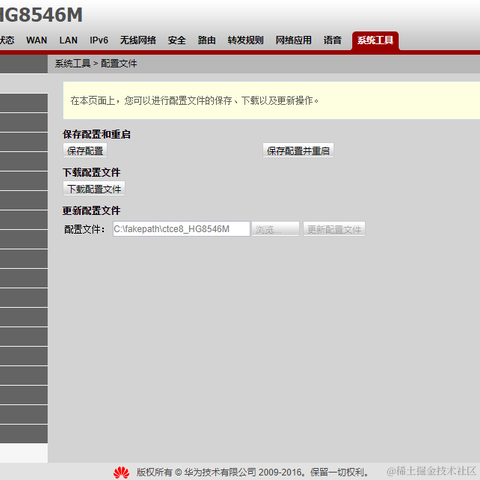
Task: Open the 语音 tab
Action: pos(332,40)
